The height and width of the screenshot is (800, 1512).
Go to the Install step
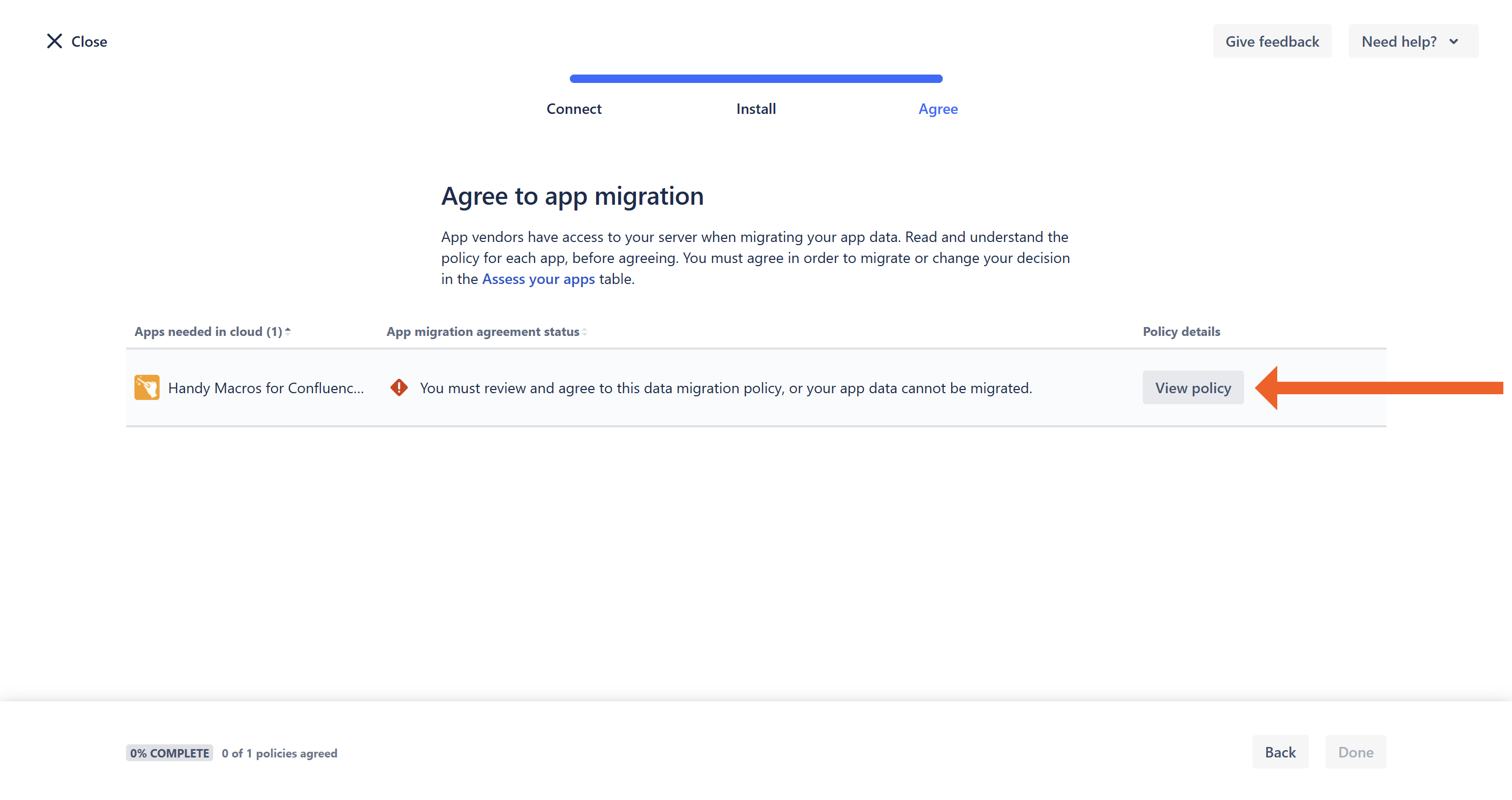(756, 109)
